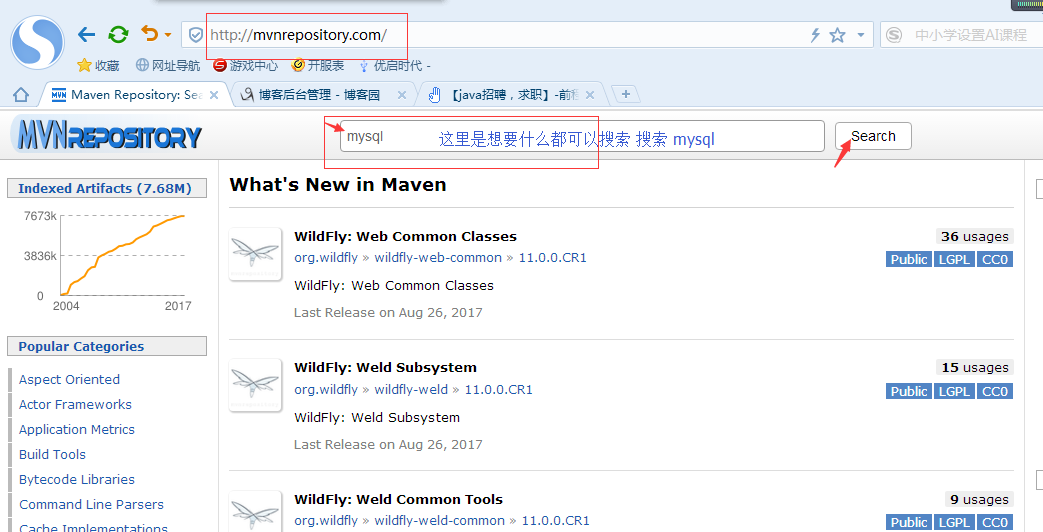Bookmark page with the star icon
1043x532 pixels.
click(837, 35)
